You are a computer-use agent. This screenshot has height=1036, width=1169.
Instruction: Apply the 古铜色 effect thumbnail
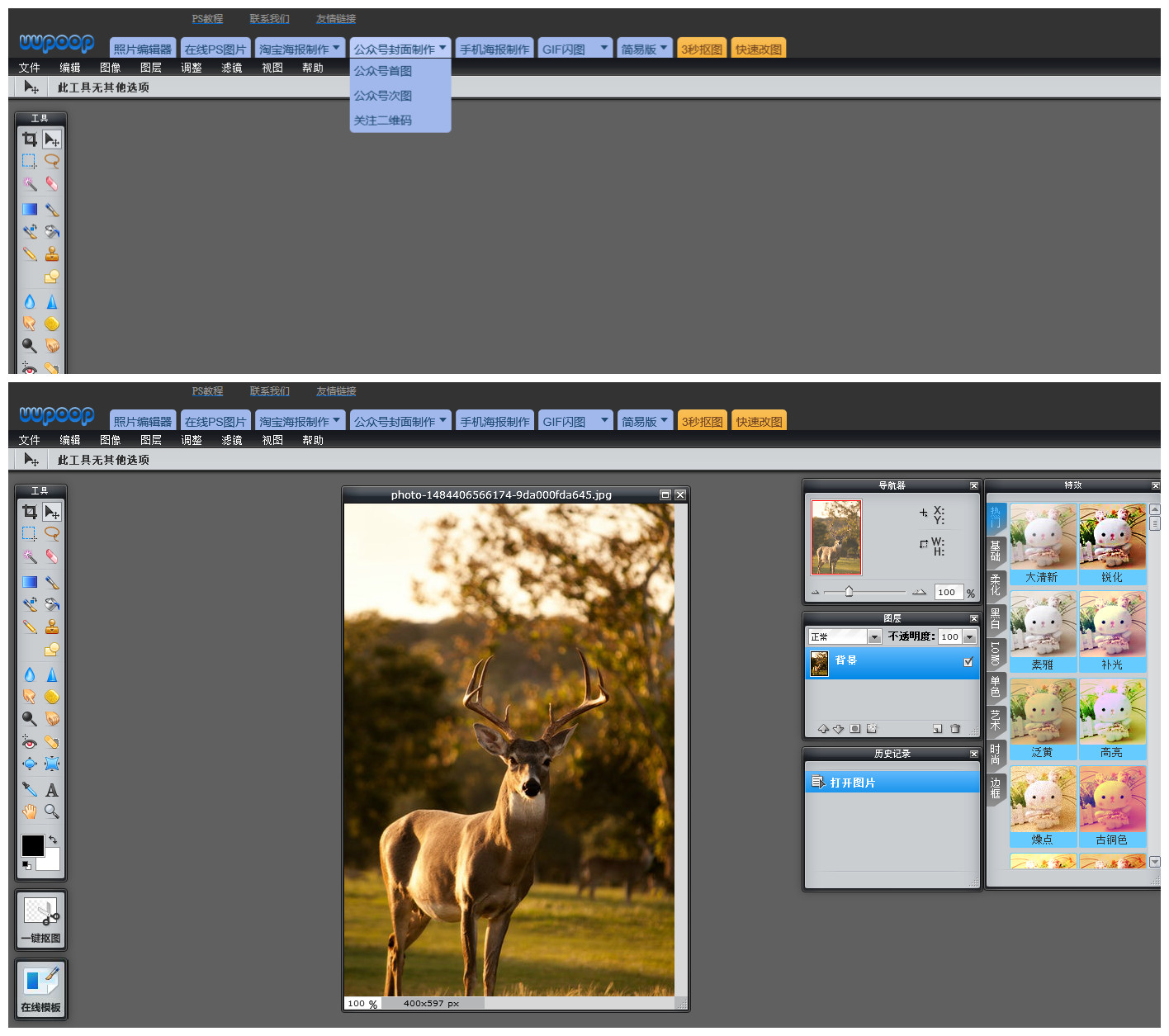point(1112,807)
